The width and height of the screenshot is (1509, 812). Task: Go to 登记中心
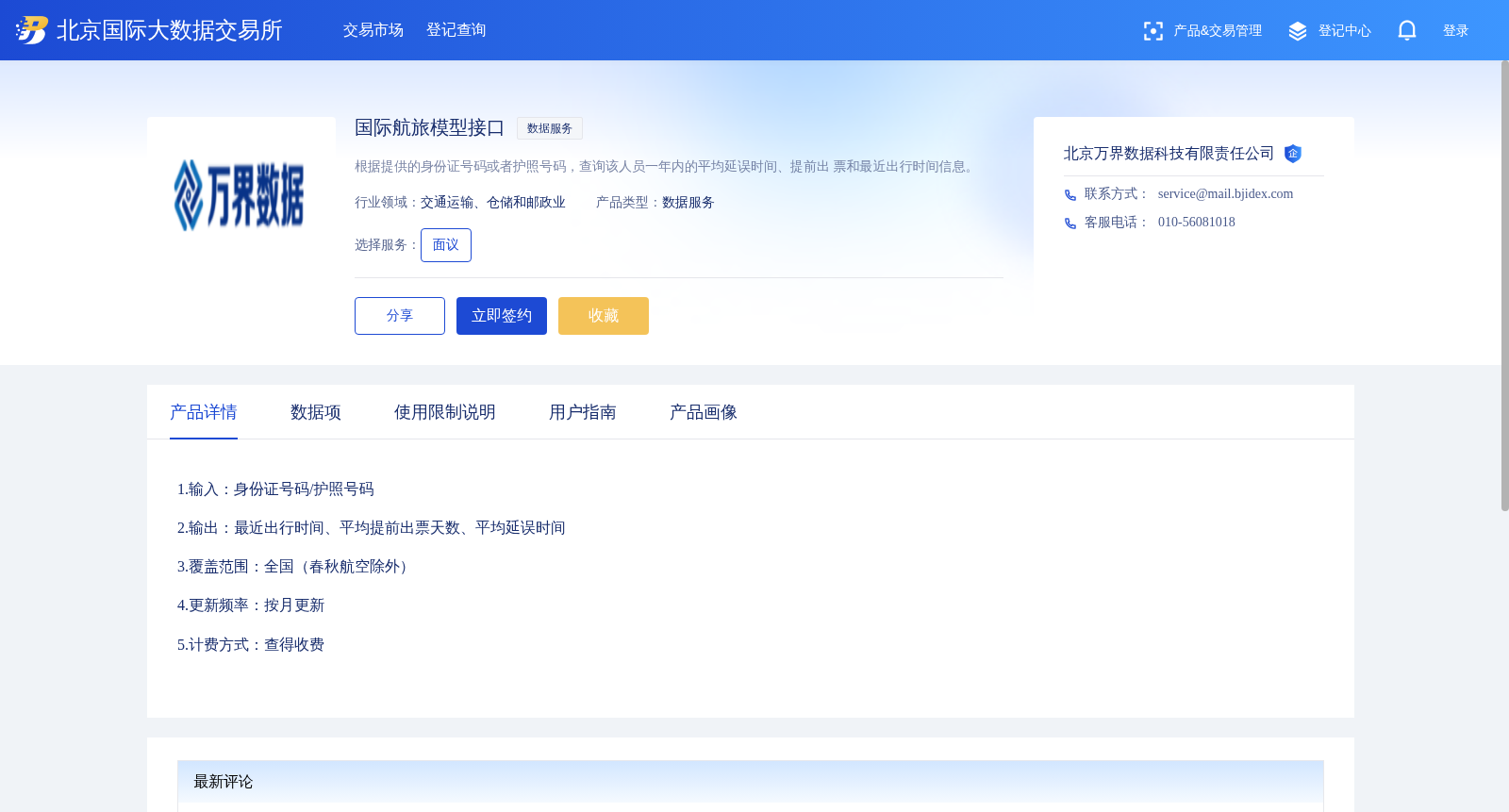(1345, 31)
